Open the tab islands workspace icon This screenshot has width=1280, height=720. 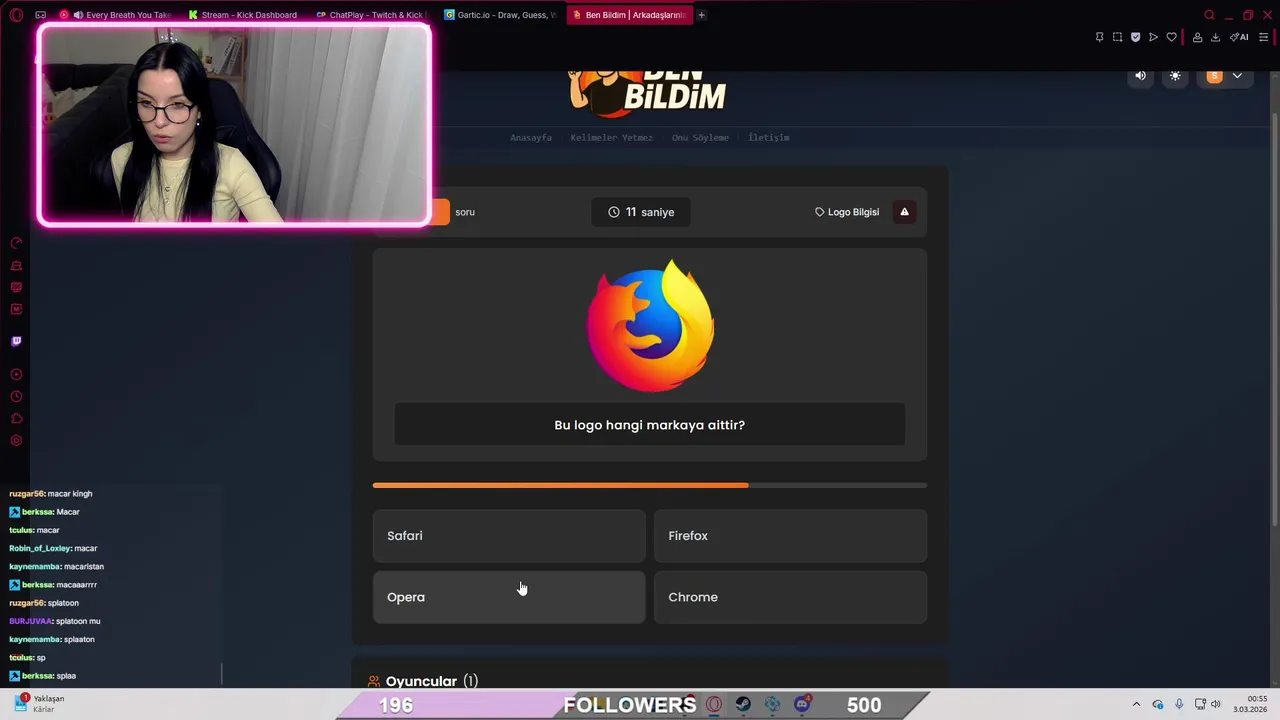click(40, 15)
